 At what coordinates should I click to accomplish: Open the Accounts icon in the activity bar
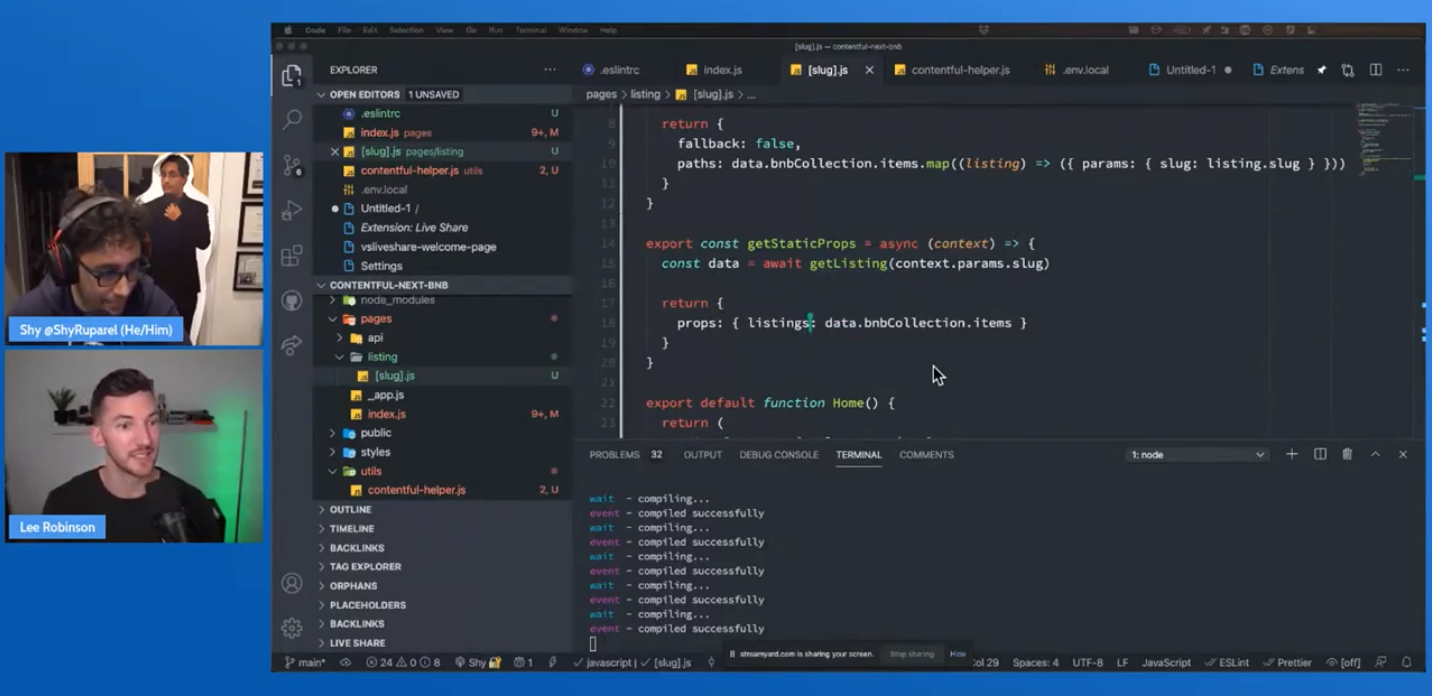point(292,583)
